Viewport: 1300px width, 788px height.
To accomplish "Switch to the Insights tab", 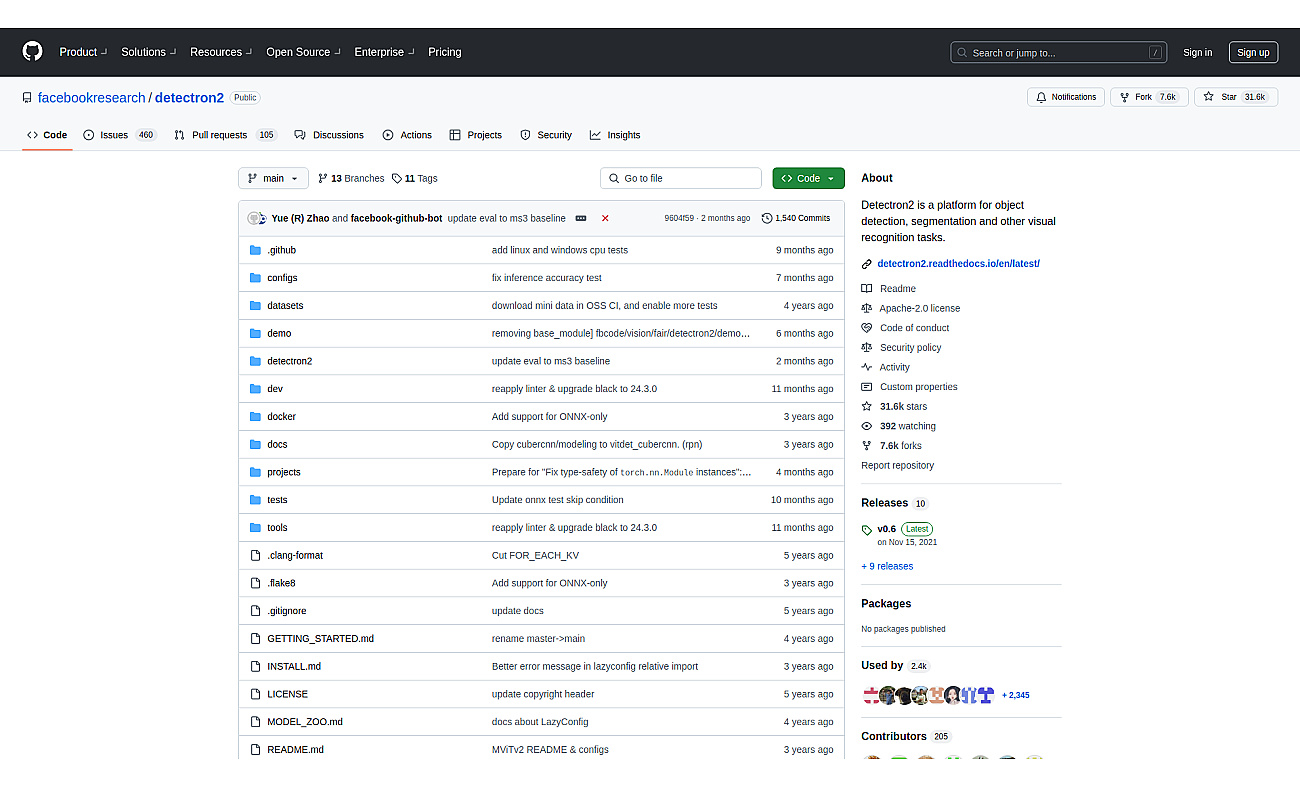I will tap(615, 135).
